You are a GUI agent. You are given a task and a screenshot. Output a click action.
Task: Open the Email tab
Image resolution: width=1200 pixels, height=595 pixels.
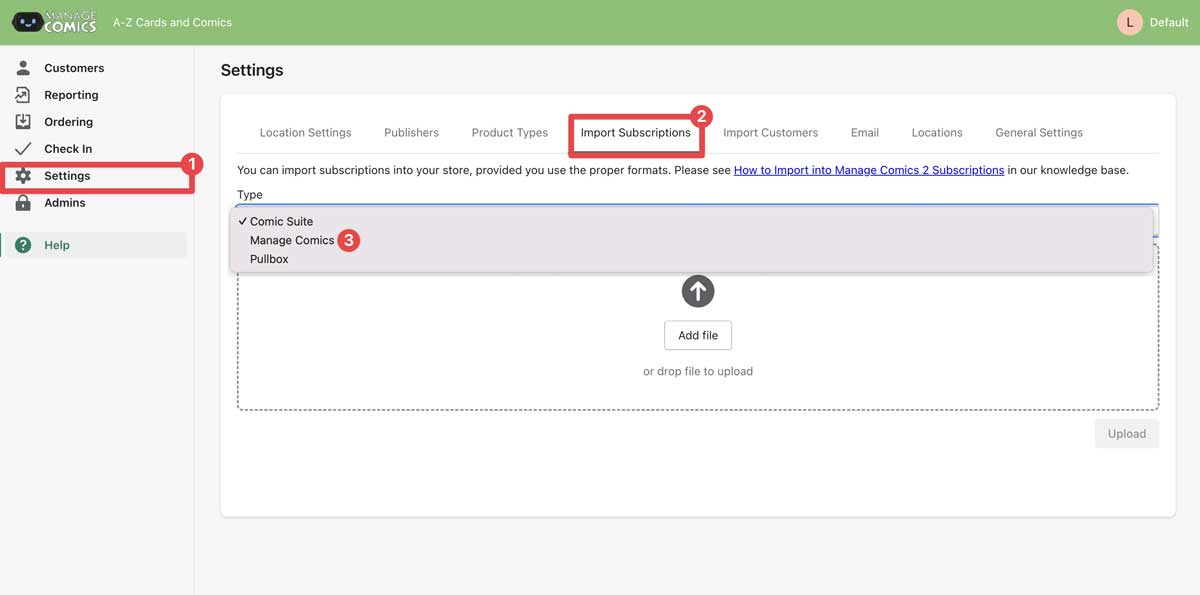pyautogui.click(x=865, y=133)
